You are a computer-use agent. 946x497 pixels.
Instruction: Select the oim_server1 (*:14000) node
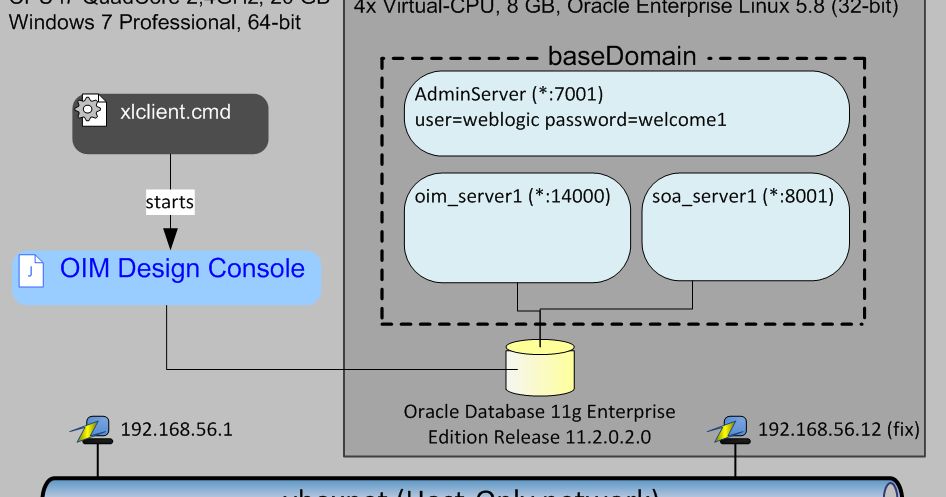517,228
